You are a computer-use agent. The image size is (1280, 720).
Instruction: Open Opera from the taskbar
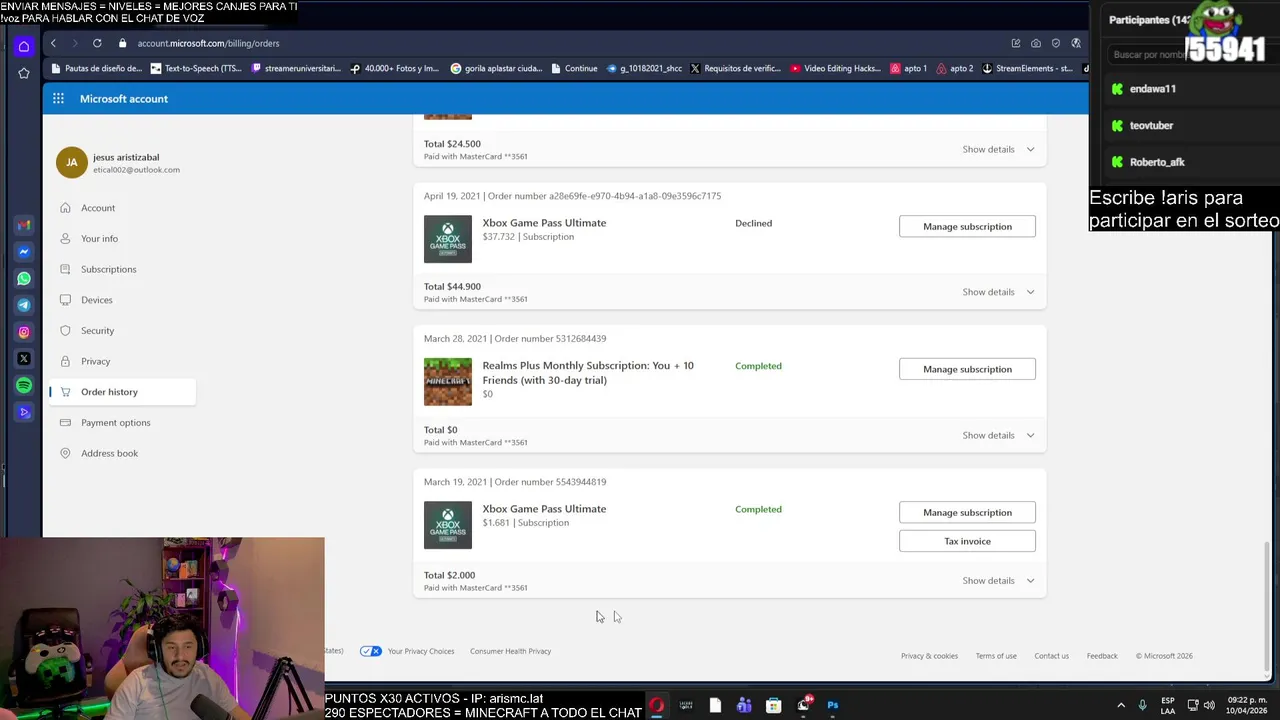coord(656,705)
